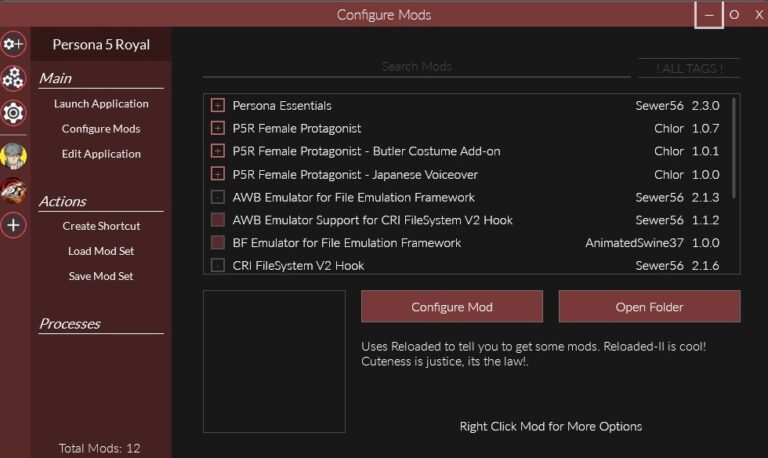Select the grey-haired character application icon
This screenshot has width=768, height=458.
[x=13, y=155]
